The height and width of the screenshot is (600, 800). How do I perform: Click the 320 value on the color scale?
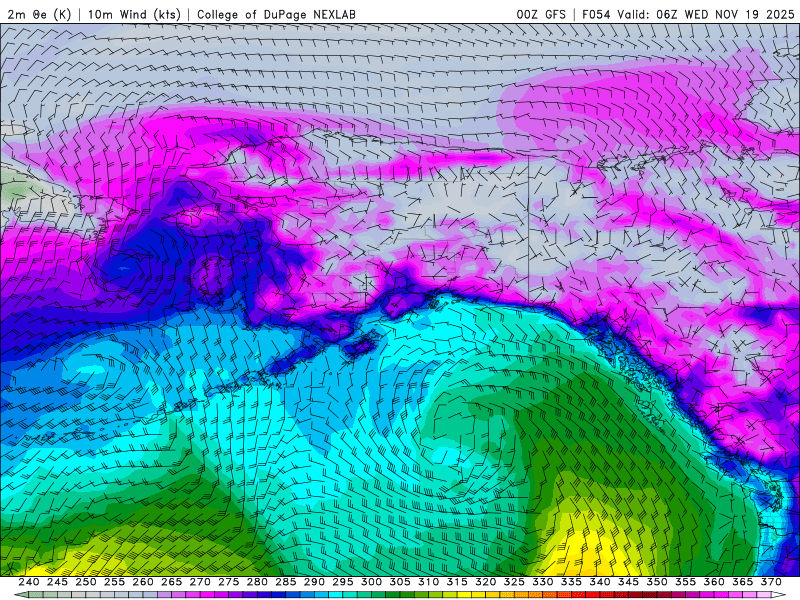(486, 582)
